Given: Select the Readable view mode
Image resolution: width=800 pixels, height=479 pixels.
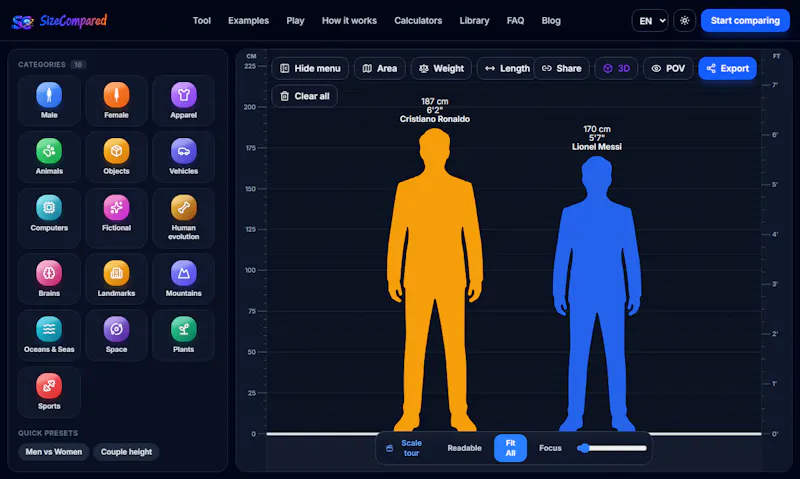Looking at the screenshot, I should pyautogui.click(x=464, y=448).
